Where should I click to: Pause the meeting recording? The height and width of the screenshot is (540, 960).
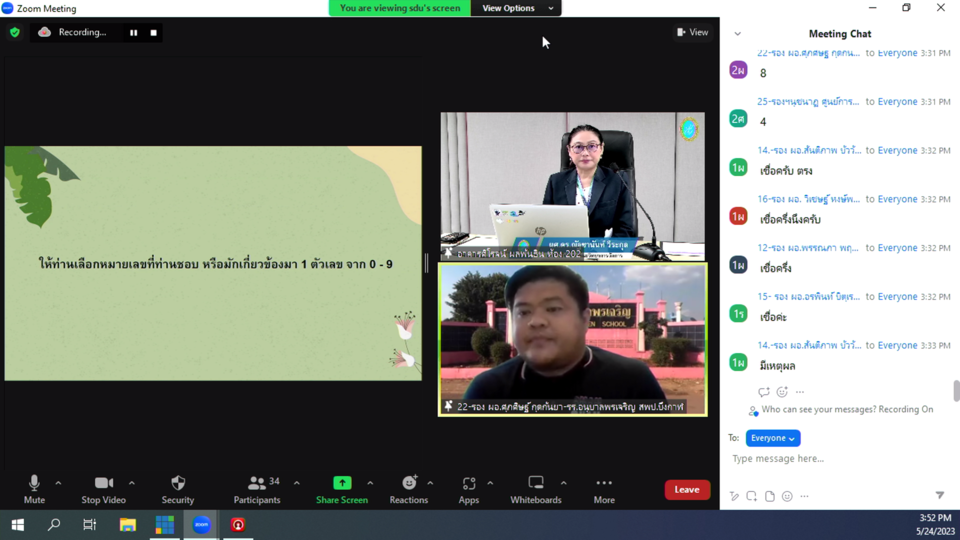click(133, 32)
